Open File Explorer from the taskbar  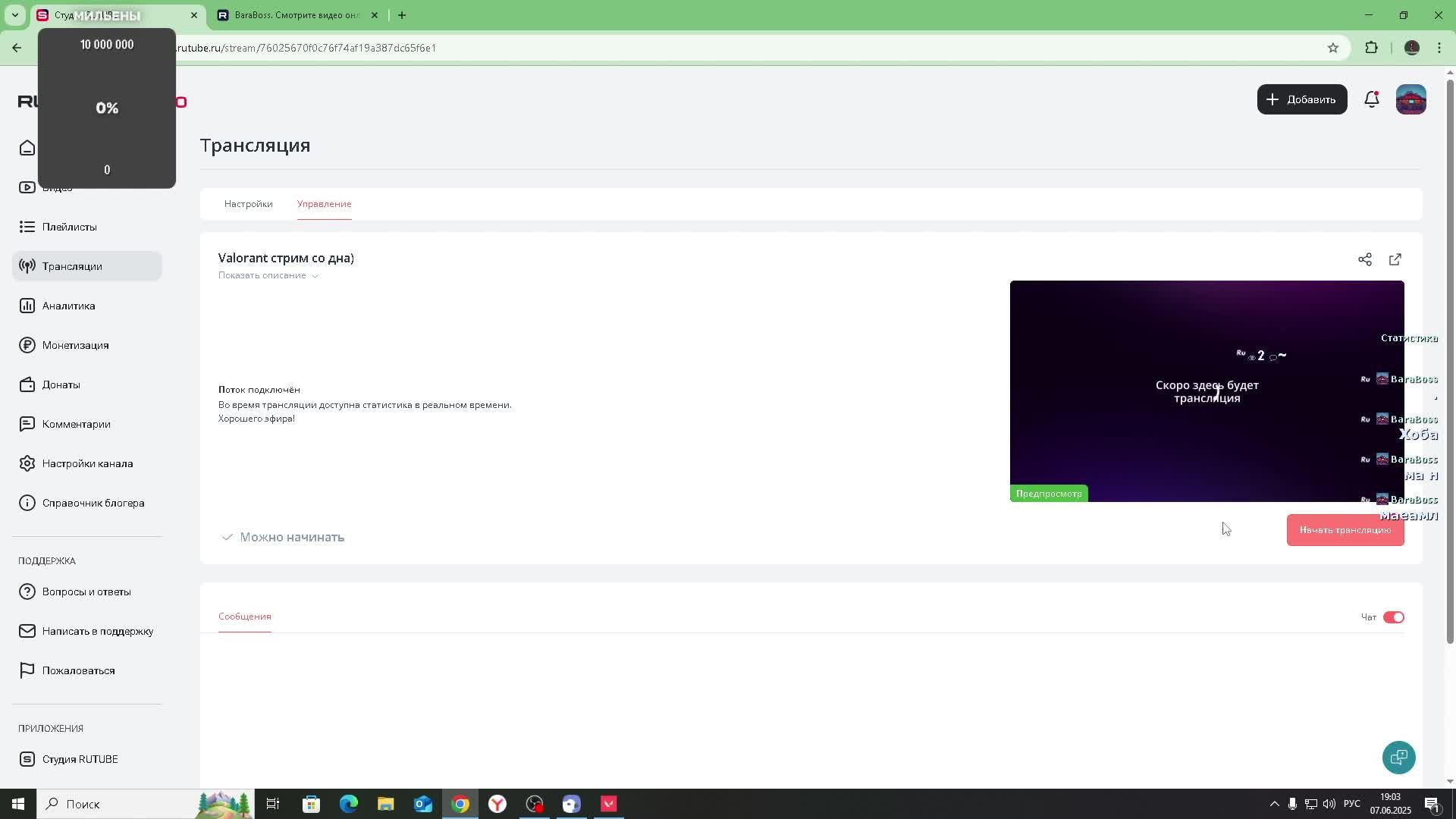tap(385, 804)
